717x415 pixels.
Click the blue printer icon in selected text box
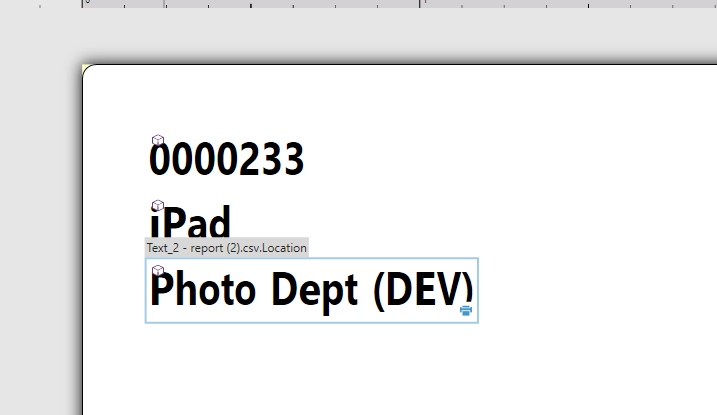(x=466, y=311)
